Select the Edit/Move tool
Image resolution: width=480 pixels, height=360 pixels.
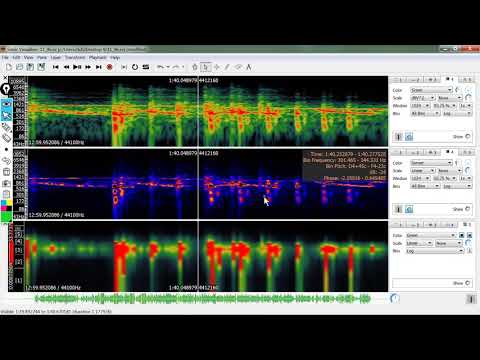tap(217, 67)
